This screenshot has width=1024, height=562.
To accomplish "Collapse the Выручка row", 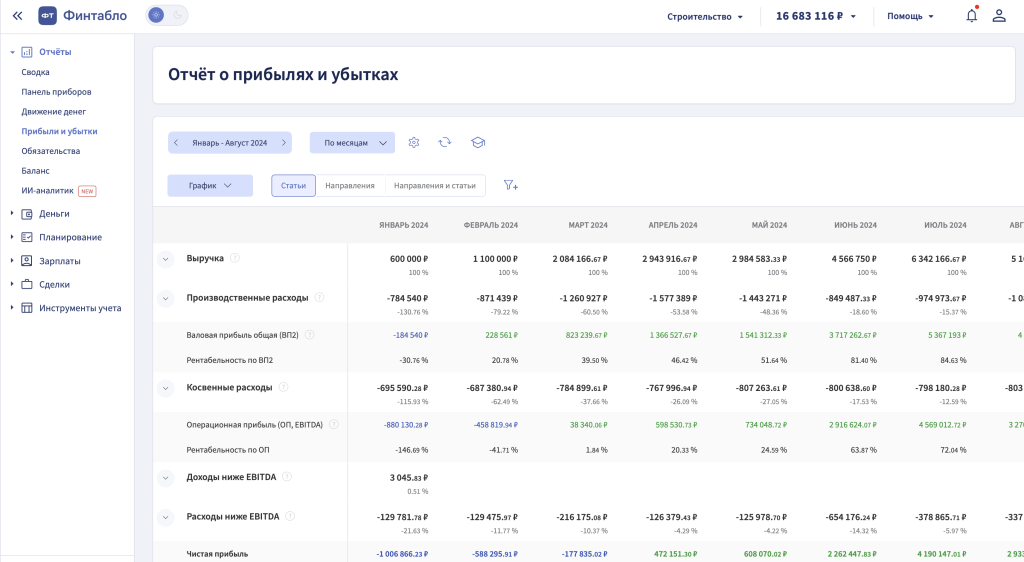I will [x=165, y=259].
